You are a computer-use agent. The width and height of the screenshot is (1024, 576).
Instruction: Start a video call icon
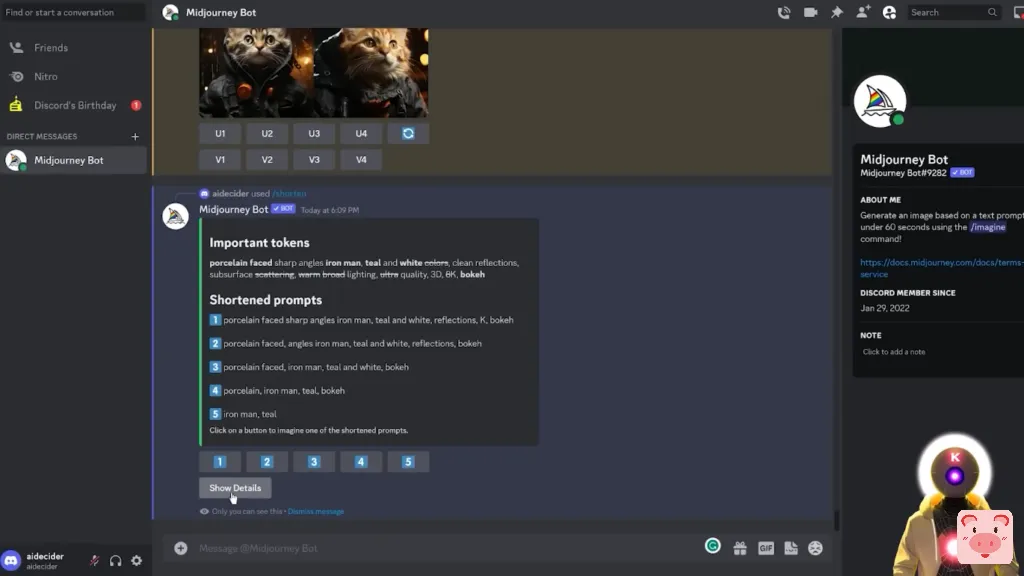pos(810,12)
